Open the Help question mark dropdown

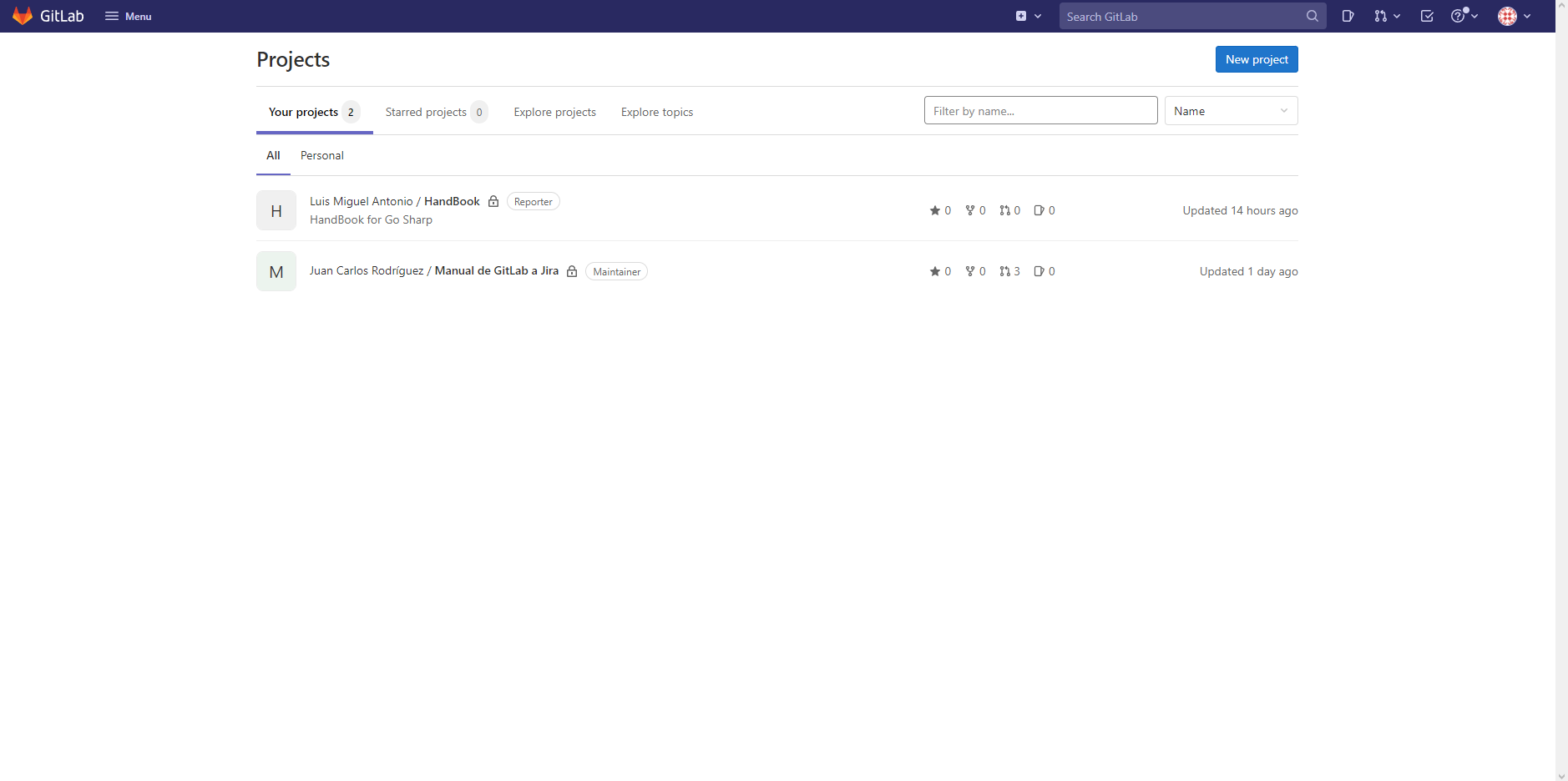(1464, 16)
